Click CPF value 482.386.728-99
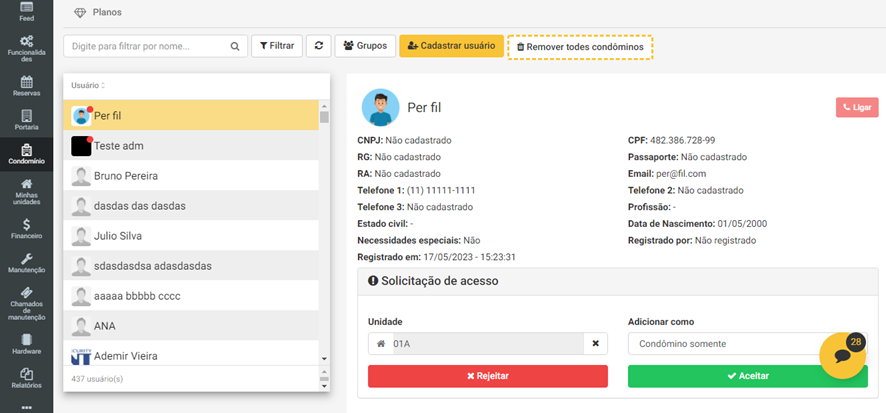The height and width of the screenshot is (413, 886). tap(683, 140)
